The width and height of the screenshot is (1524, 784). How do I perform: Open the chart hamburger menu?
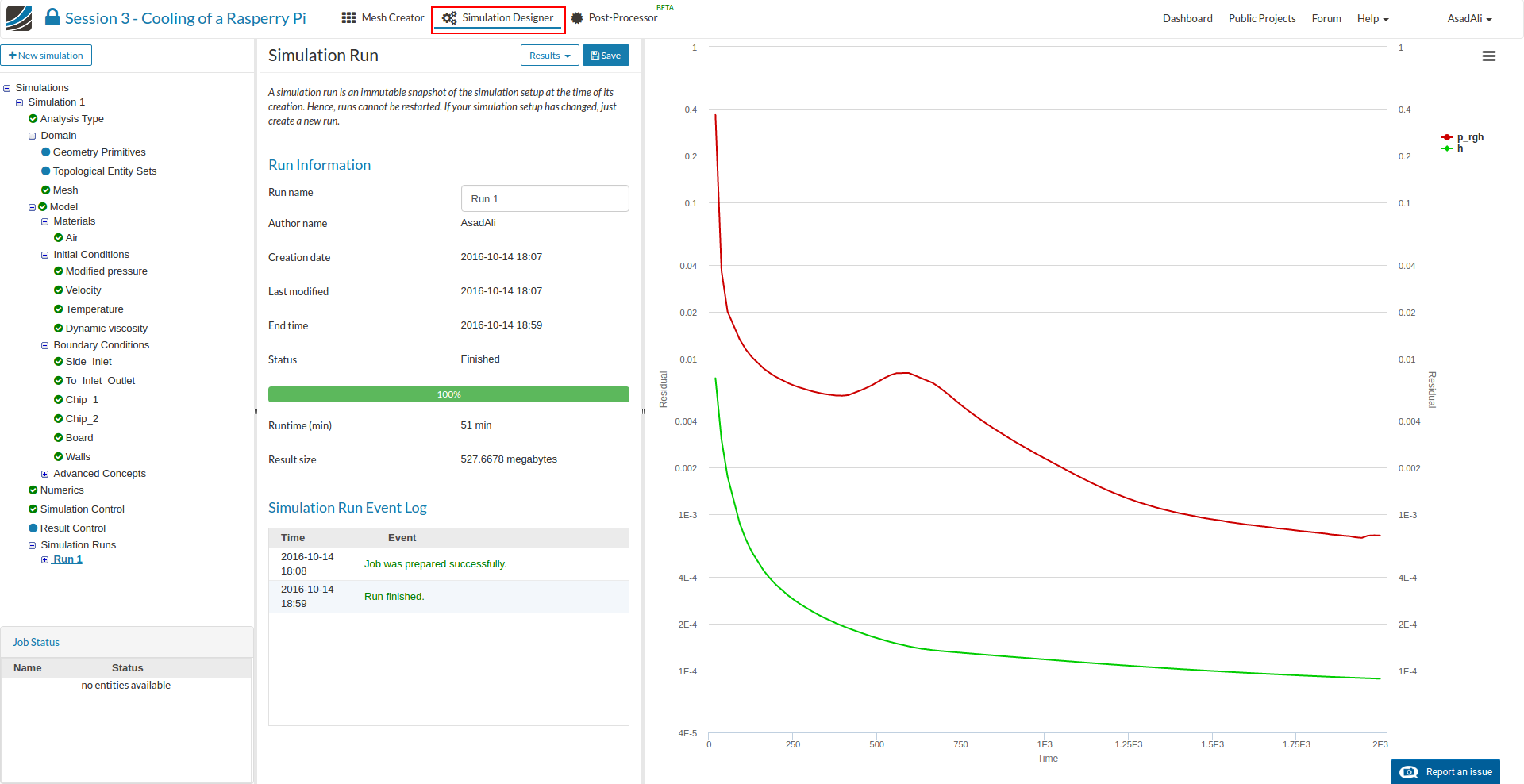click(1489, 56)
